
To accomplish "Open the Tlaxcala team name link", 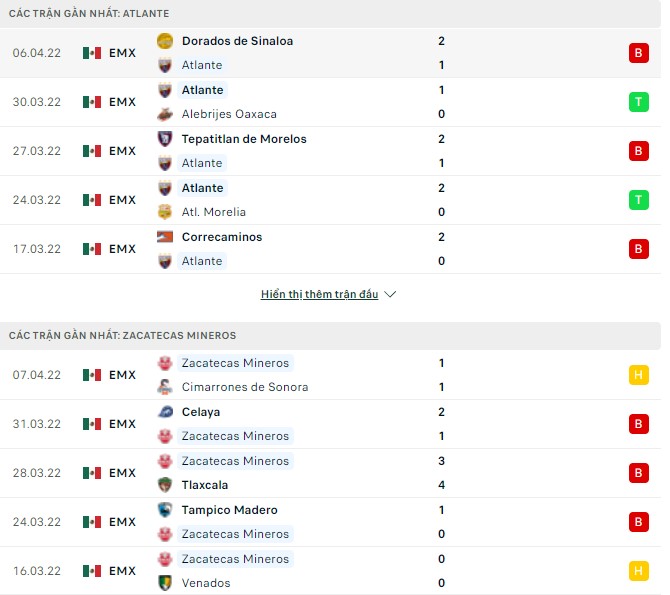I will click(x=205, y=485).
